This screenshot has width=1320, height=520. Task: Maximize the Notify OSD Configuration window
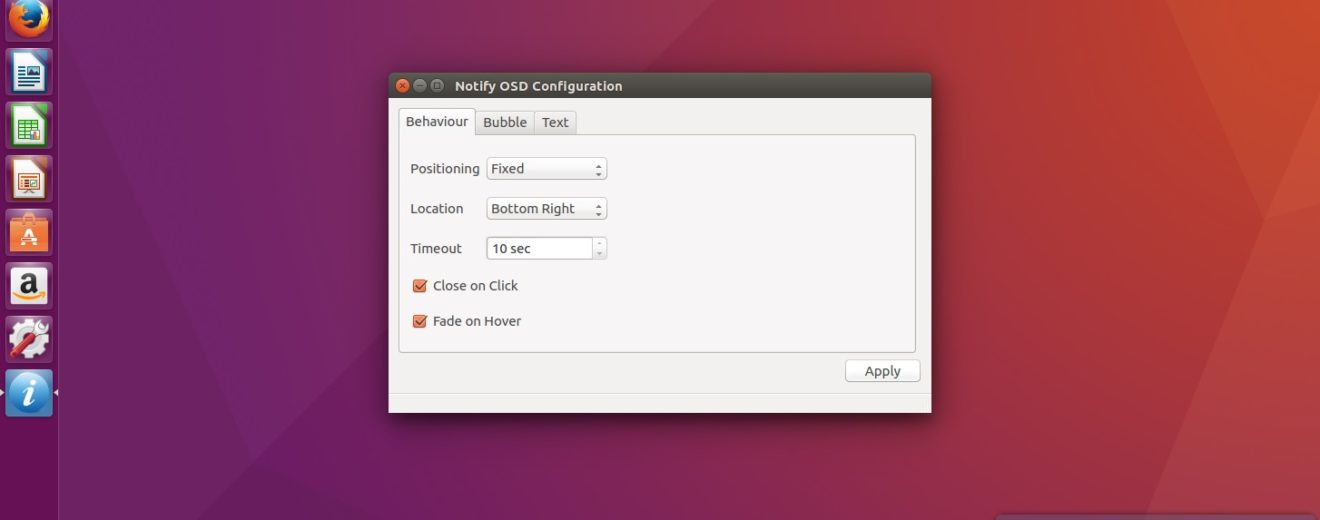click(437, 86)
